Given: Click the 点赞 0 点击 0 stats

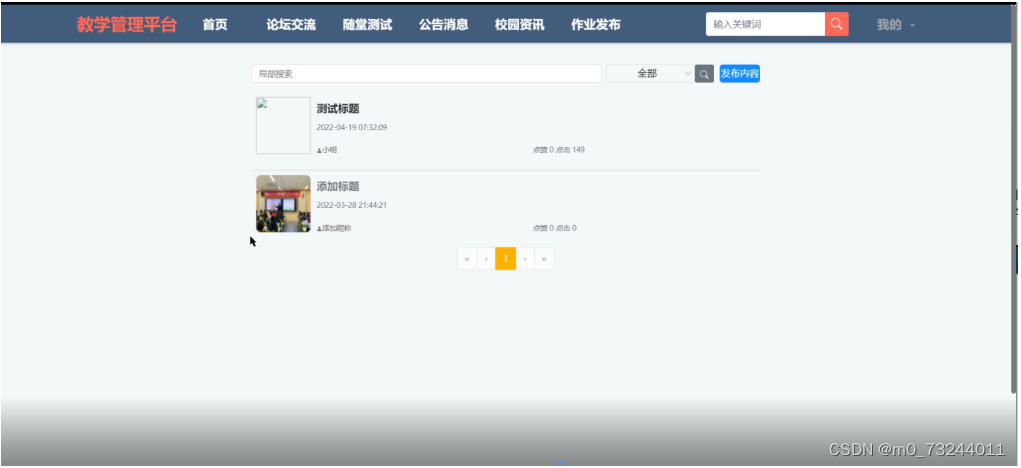Looking at the screenshot, I should pos(555,228).
